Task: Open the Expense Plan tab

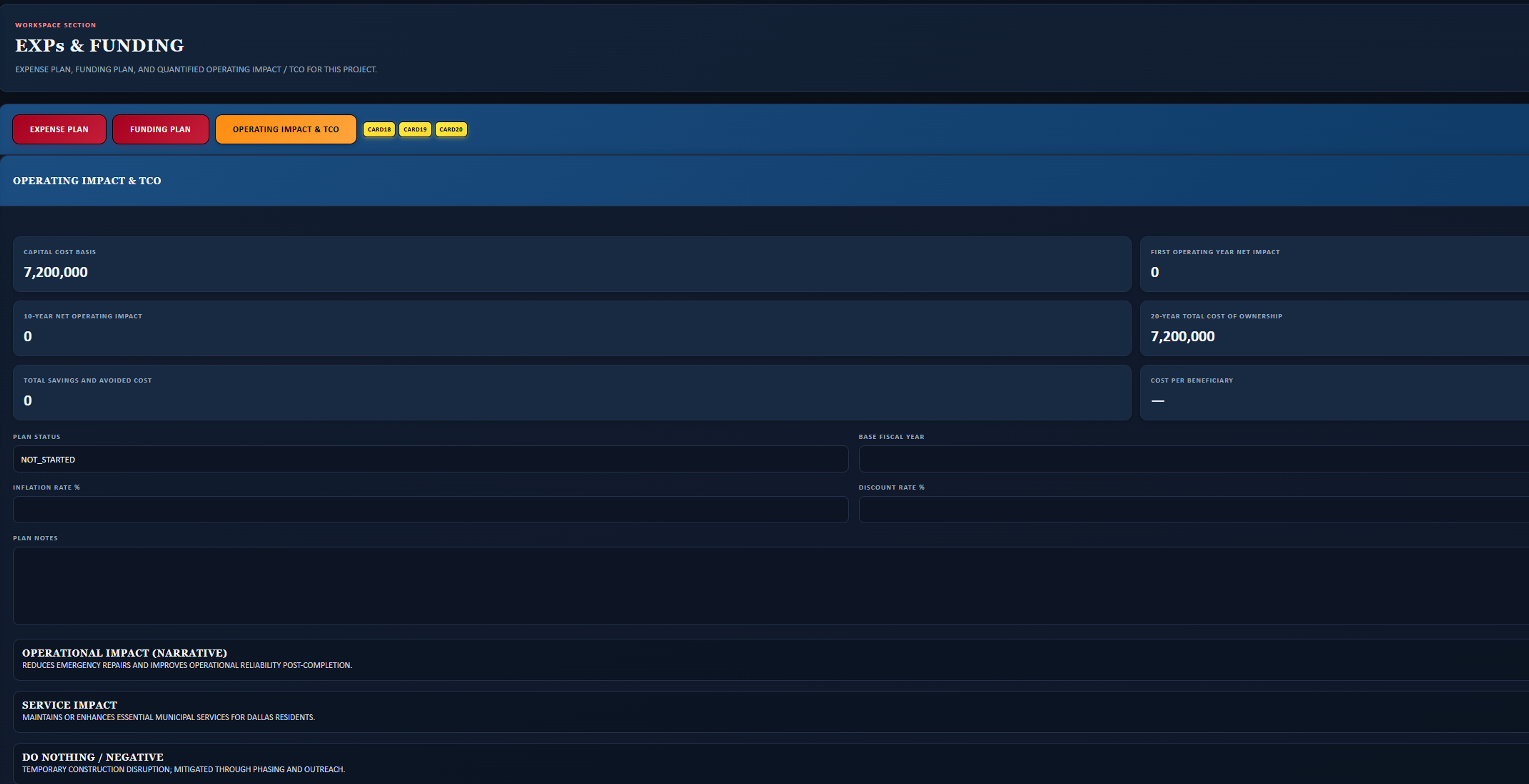Action: tap(59, 129)
